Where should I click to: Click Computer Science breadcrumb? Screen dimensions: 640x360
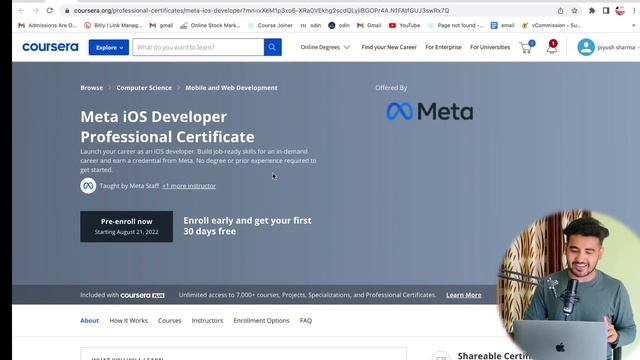pyautogui.click(x=144, y=88)
